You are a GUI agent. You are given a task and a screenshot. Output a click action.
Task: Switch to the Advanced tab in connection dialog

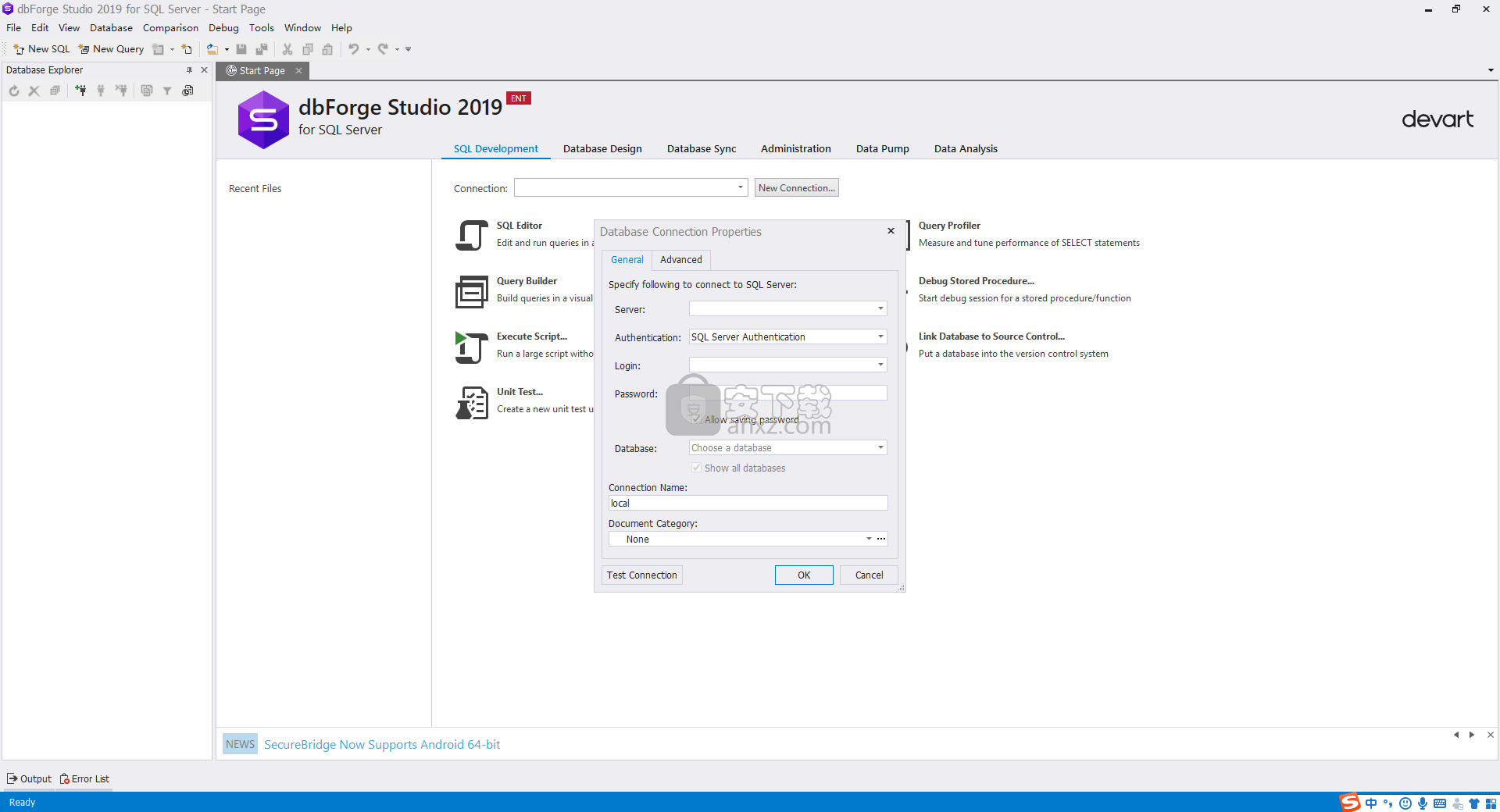click(681, 260)
